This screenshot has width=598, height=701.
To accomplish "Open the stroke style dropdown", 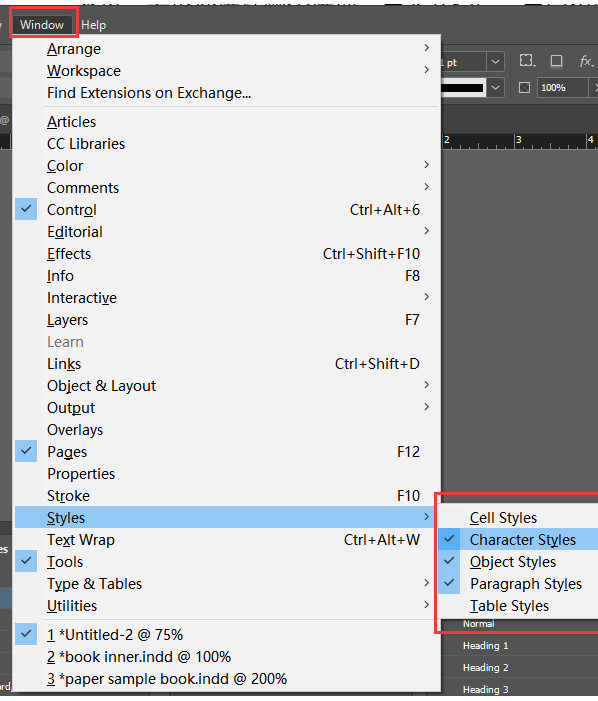I will coord(495,88).
